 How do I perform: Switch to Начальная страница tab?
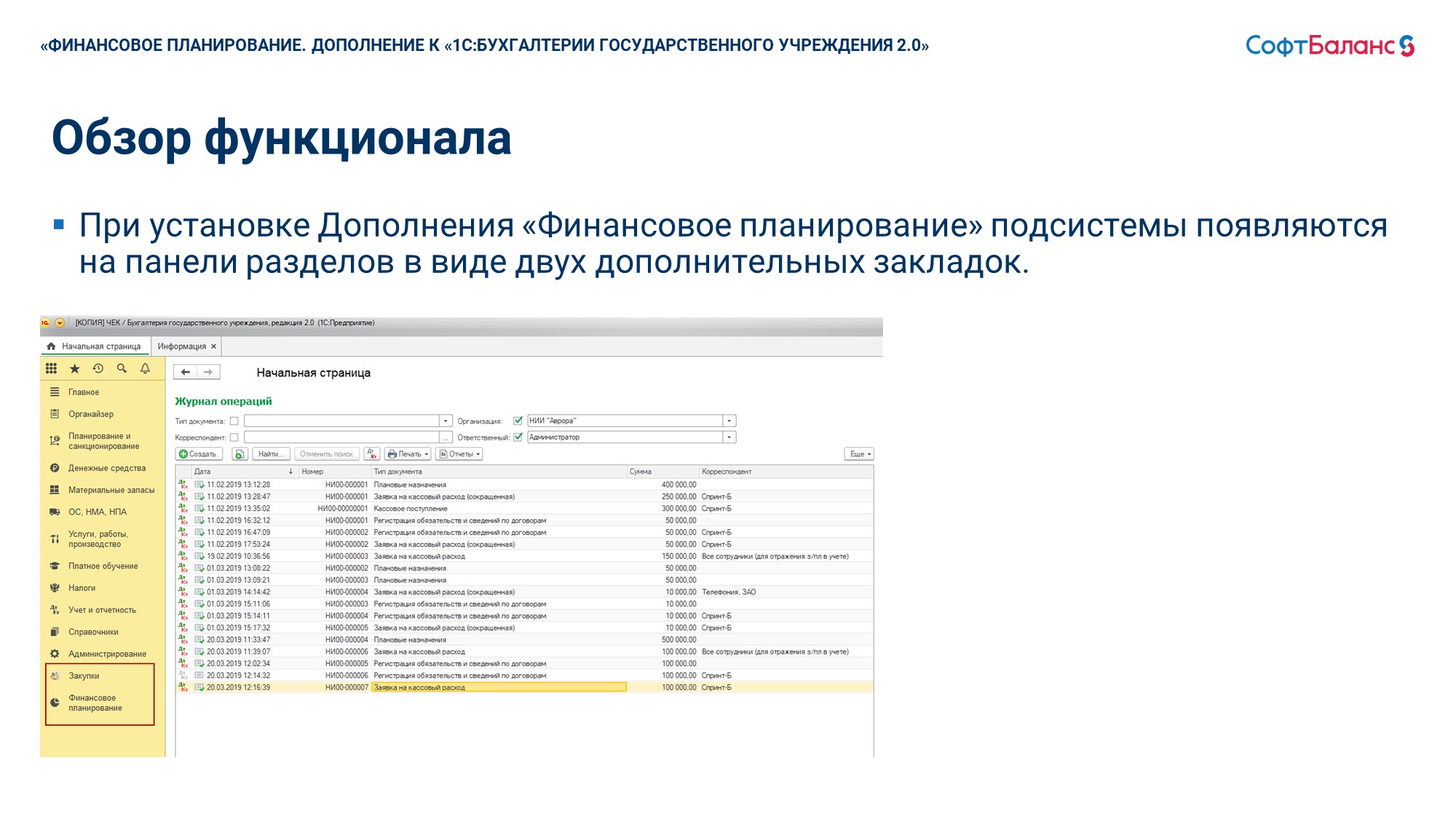tap(95, 347)
